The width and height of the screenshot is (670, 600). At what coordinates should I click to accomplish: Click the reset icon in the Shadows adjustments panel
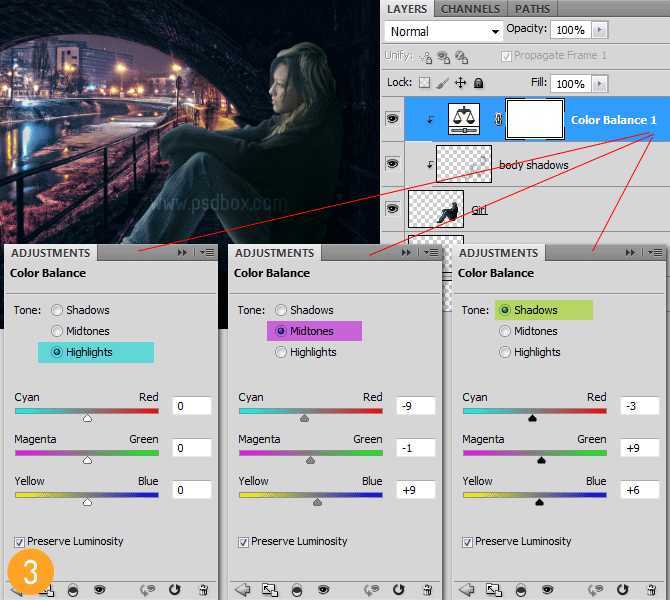(x=623, y=591)
